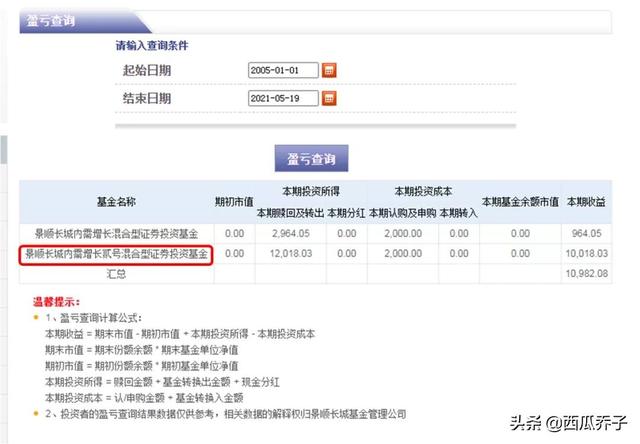
Task: Click the 本期投资成本 column group header
Action: pyautogui.click(x=423, y=191)
